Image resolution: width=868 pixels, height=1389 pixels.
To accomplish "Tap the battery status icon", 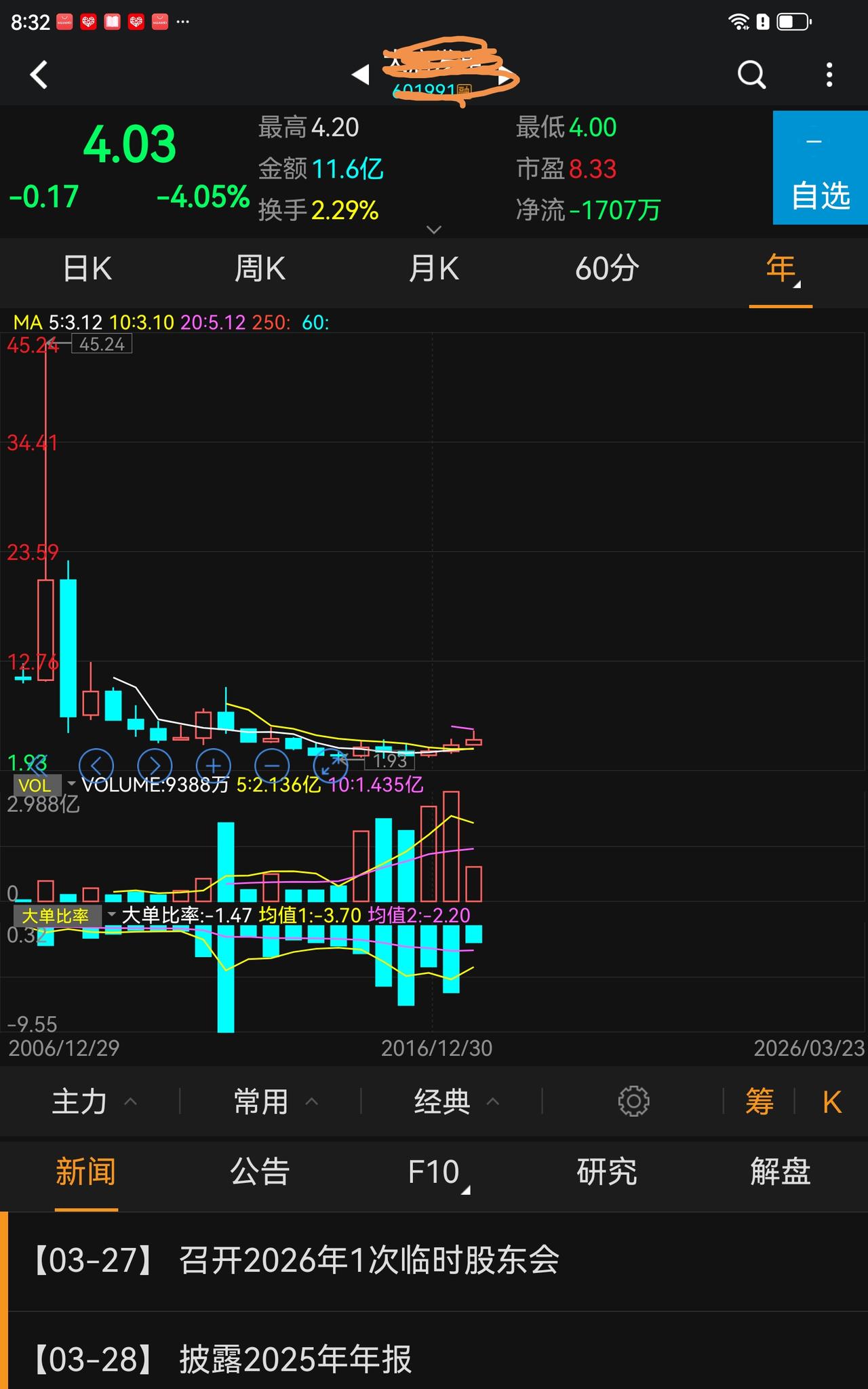I will [x=794, y=22].
